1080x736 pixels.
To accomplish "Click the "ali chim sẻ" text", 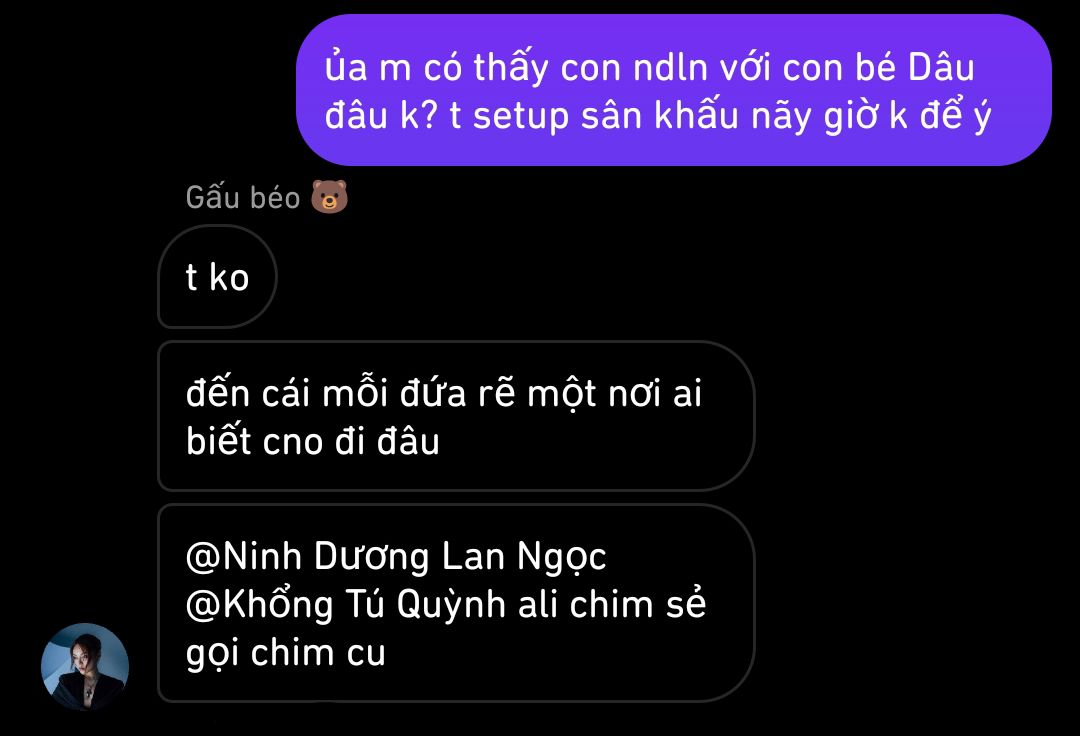I will [612, 604].
